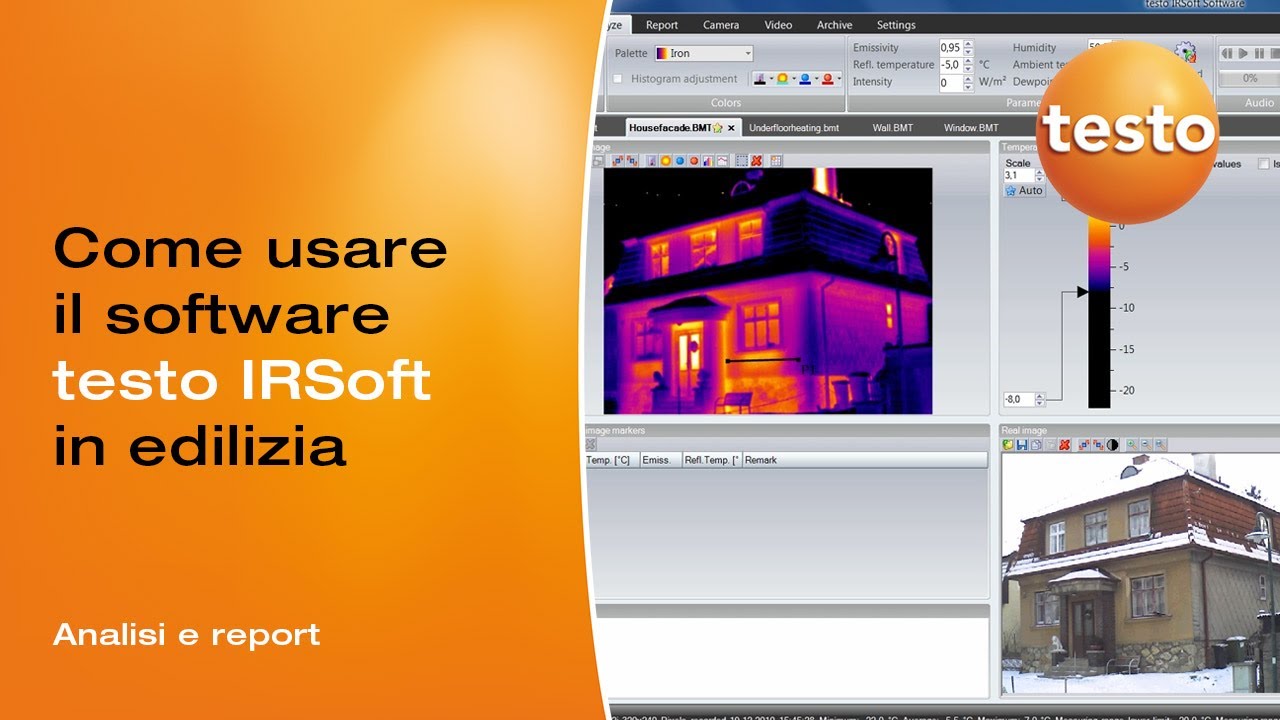The image size is (1280, 720).
Task: Enable the Histogram adjustment checkbox
Action: [x=618, y=79]
